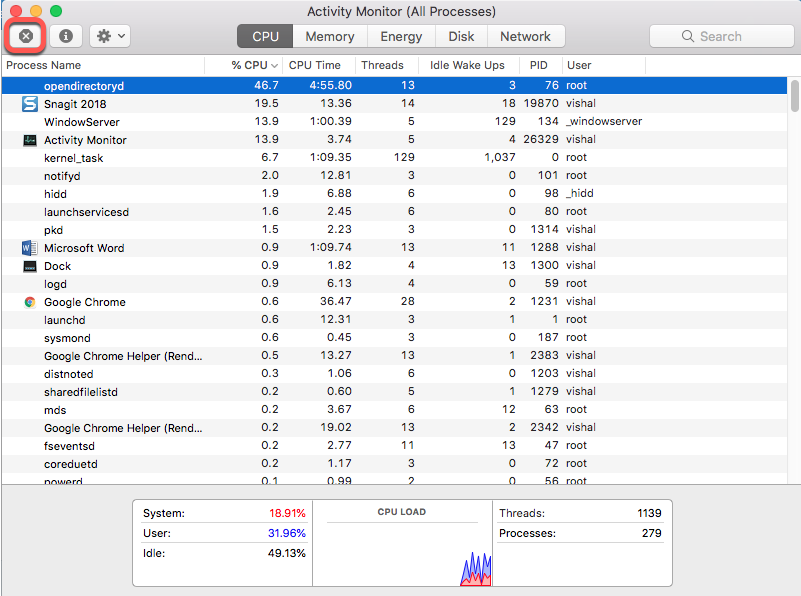Click the System 18.91% value
The width and height of the screenshot is (801, 596).
pyautogui.click(x=287, y=513)
